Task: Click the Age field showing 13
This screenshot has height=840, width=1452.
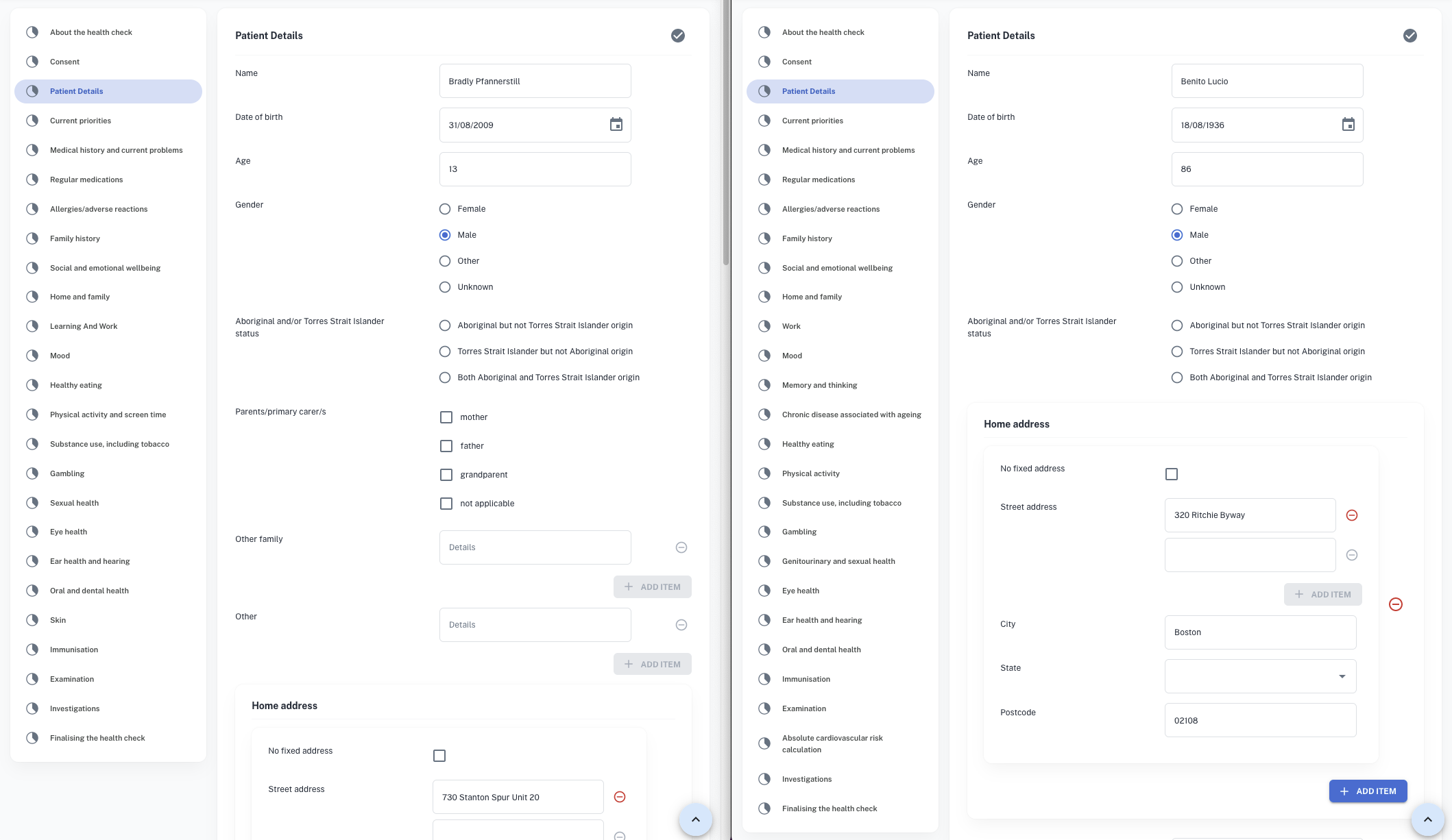Action: (x=535, y=169)
